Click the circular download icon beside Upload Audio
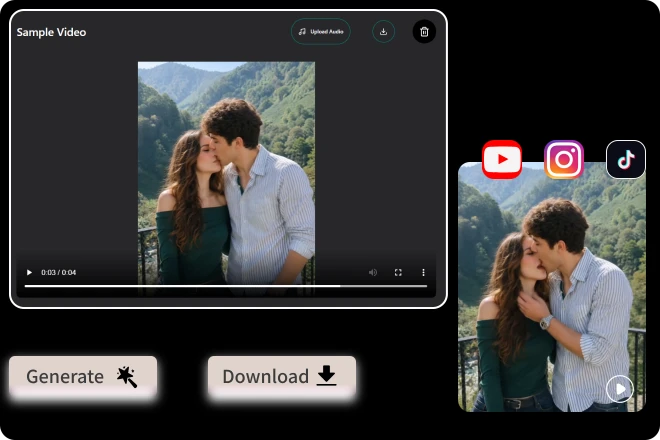 click(383, 32)
